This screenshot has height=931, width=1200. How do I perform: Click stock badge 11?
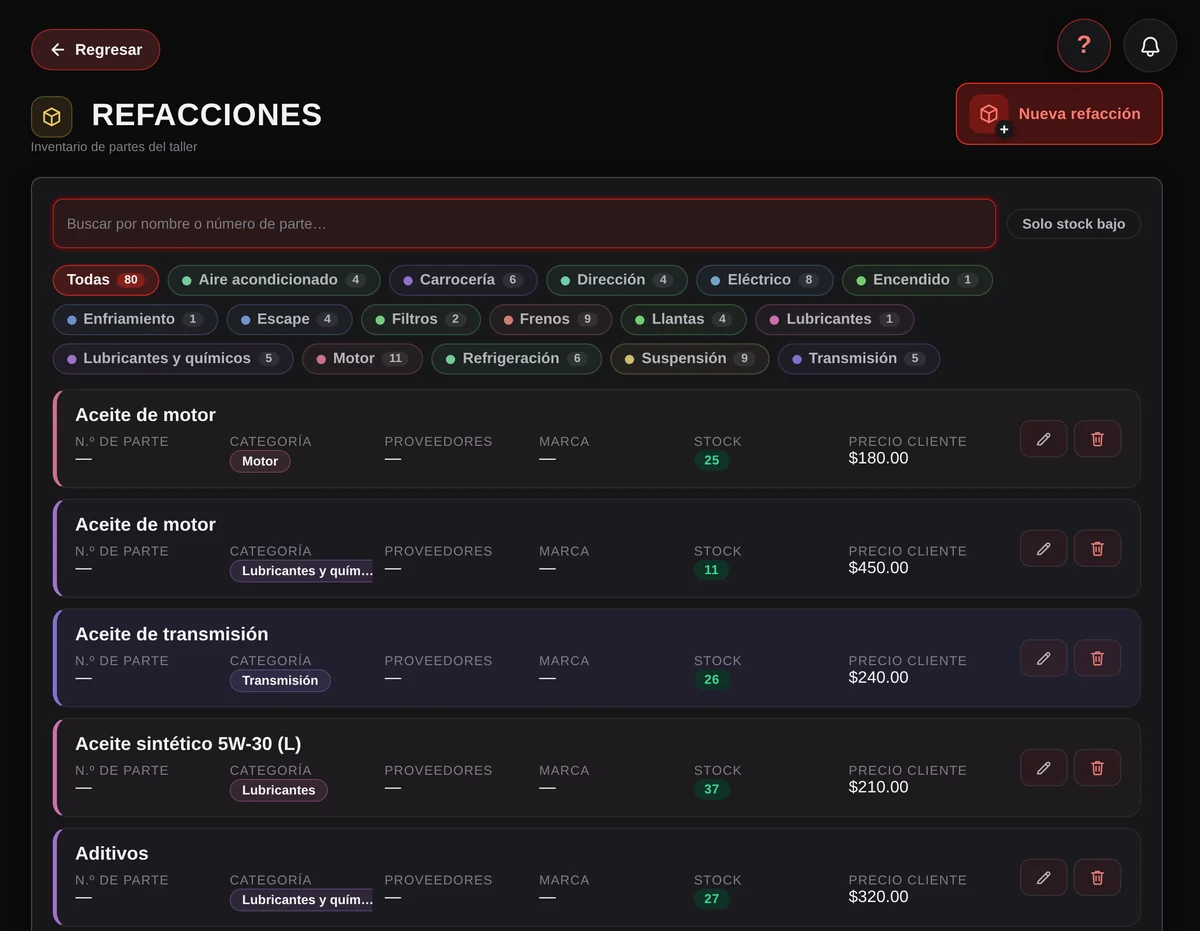tap(712, 570)
